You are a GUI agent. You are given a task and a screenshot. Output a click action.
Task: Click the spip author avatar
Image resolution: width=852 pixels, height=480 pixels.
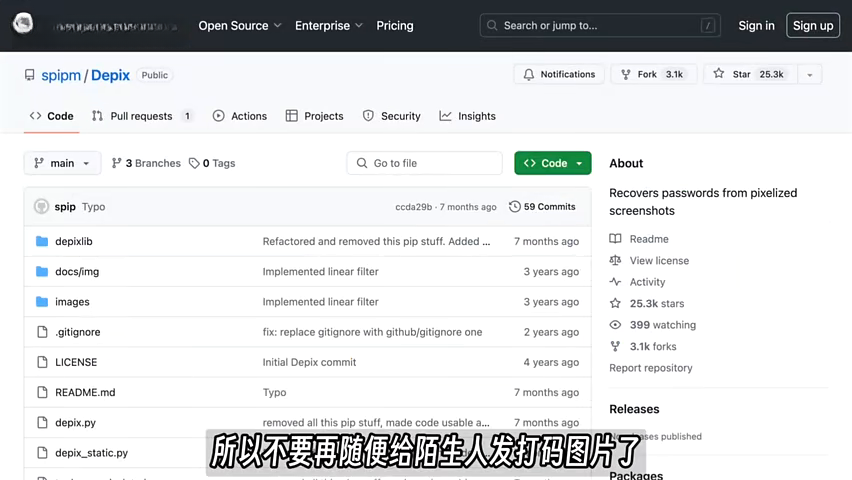(x=41, y=207)
